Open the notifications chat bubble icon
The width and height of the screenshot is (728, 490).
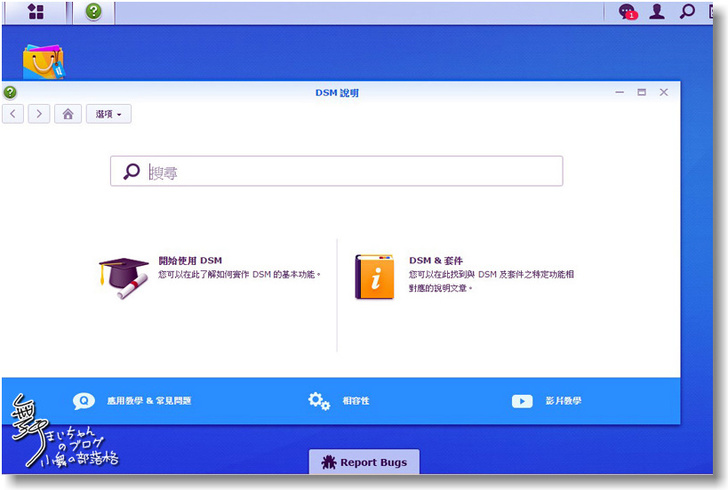(628, 12)
